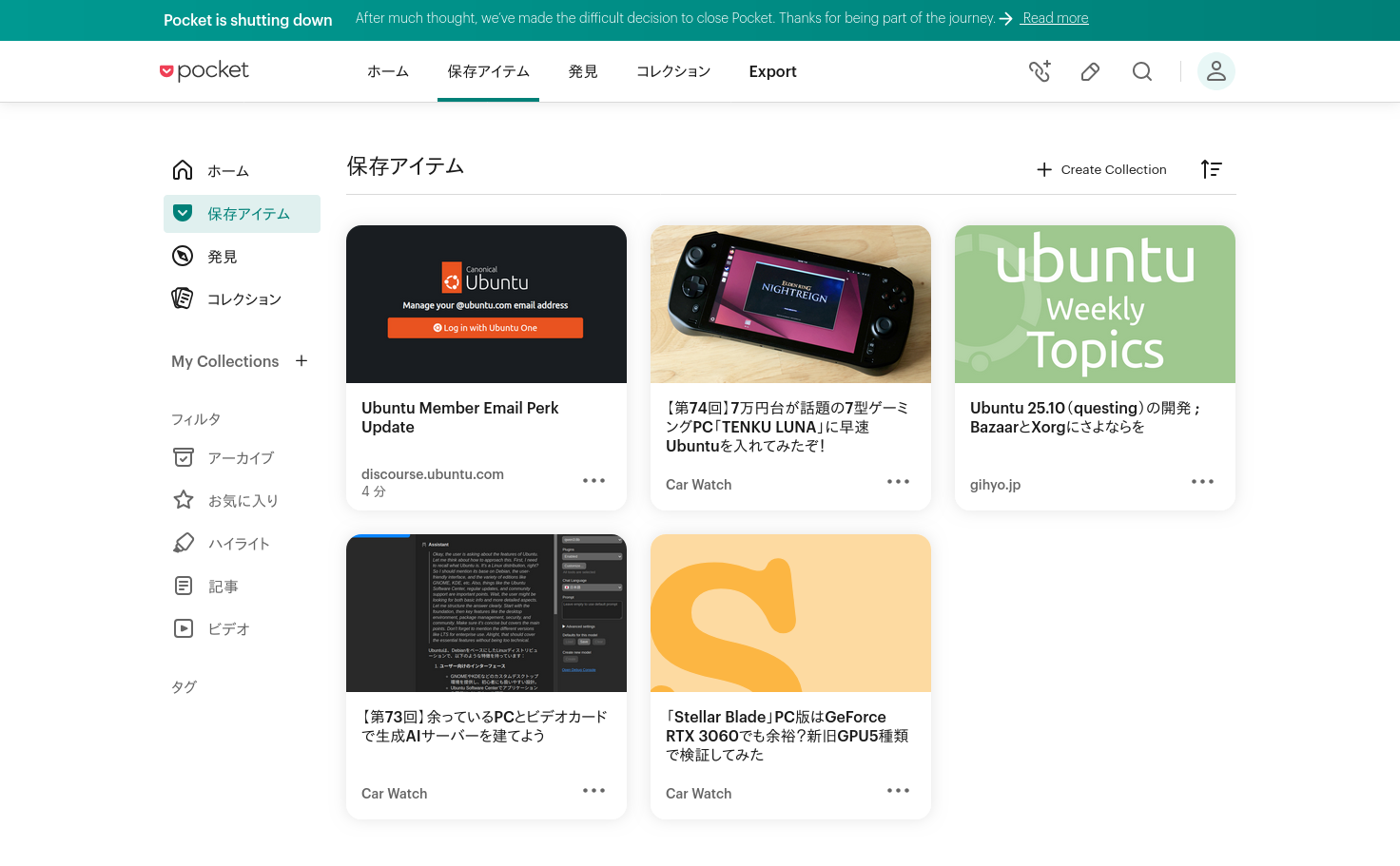This screenshot has width=1400, height=866.
Task: Open search with the magnifier icon
Action: point(1141,71)
